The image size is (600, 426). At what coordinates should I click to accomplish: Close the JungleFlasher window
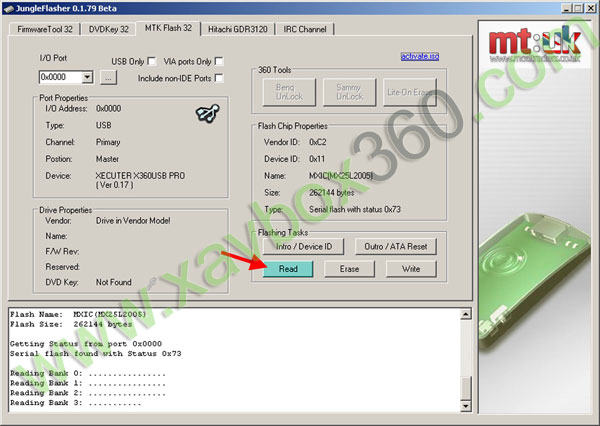[x=590, y=8]
